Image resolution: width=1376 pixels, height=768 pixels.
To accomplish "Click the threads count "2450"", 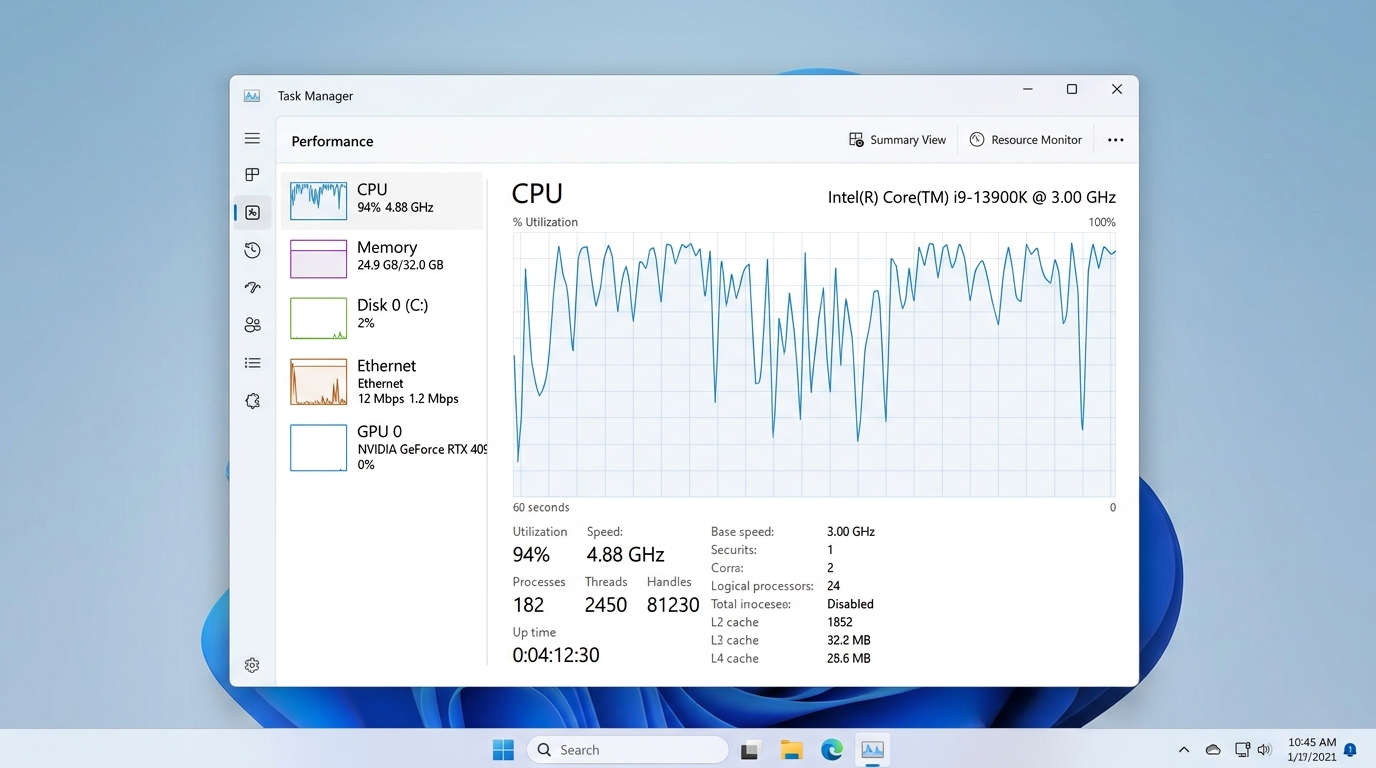I will click(606, 605).
